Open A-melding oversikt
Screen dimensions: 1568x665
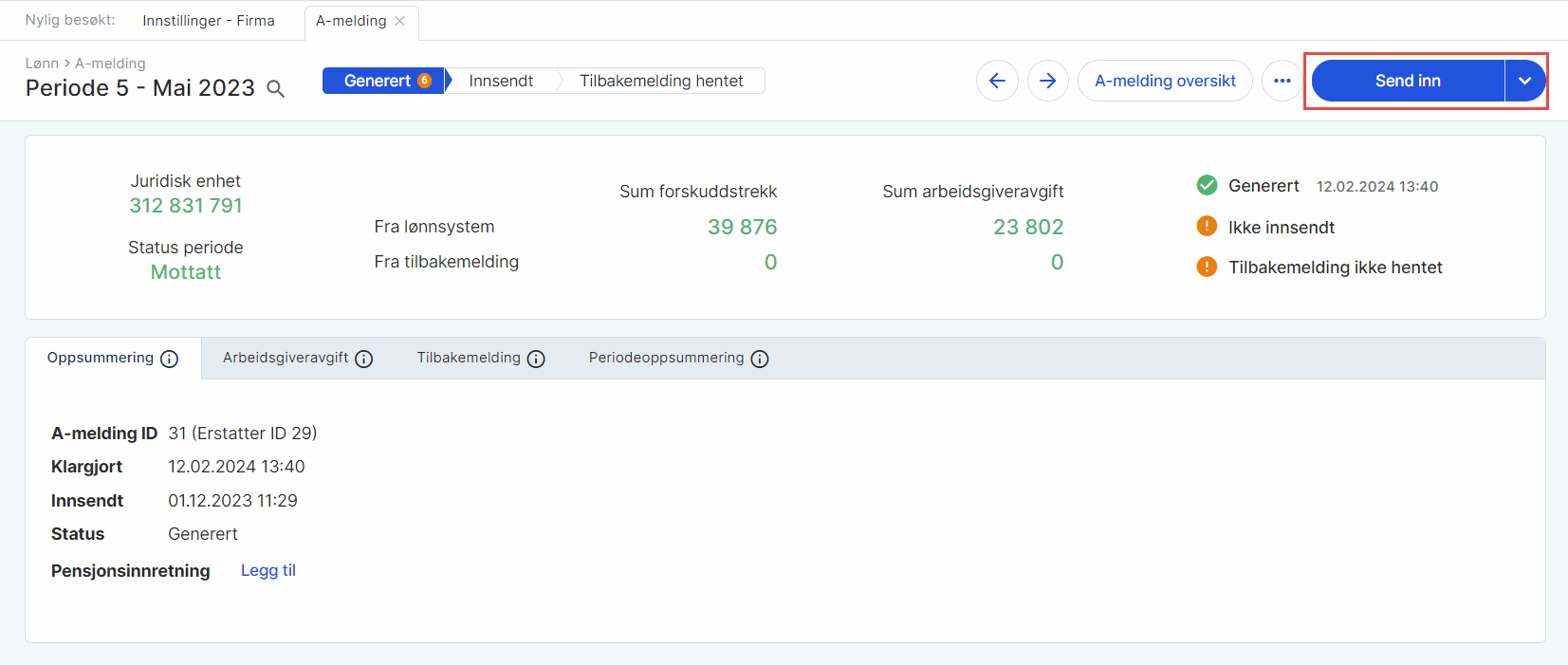point(1165,81)
